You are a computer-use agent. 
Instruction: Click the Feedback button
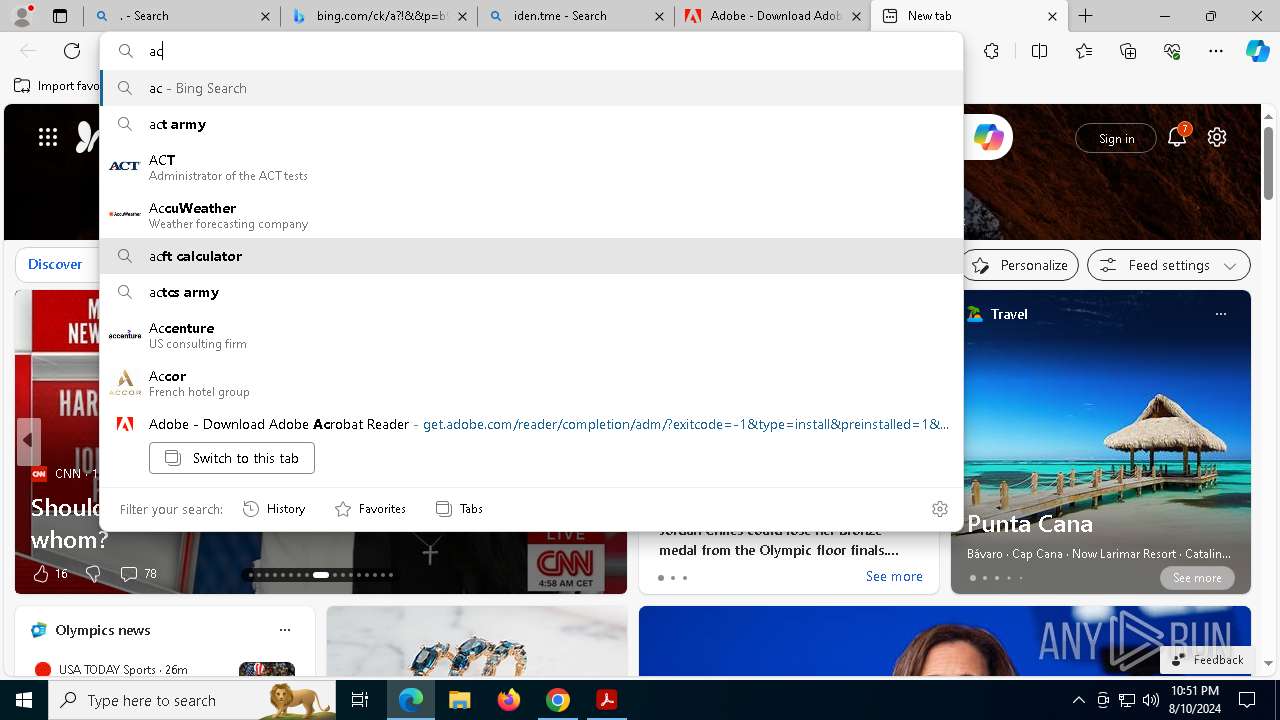[x=1207, y=659]
